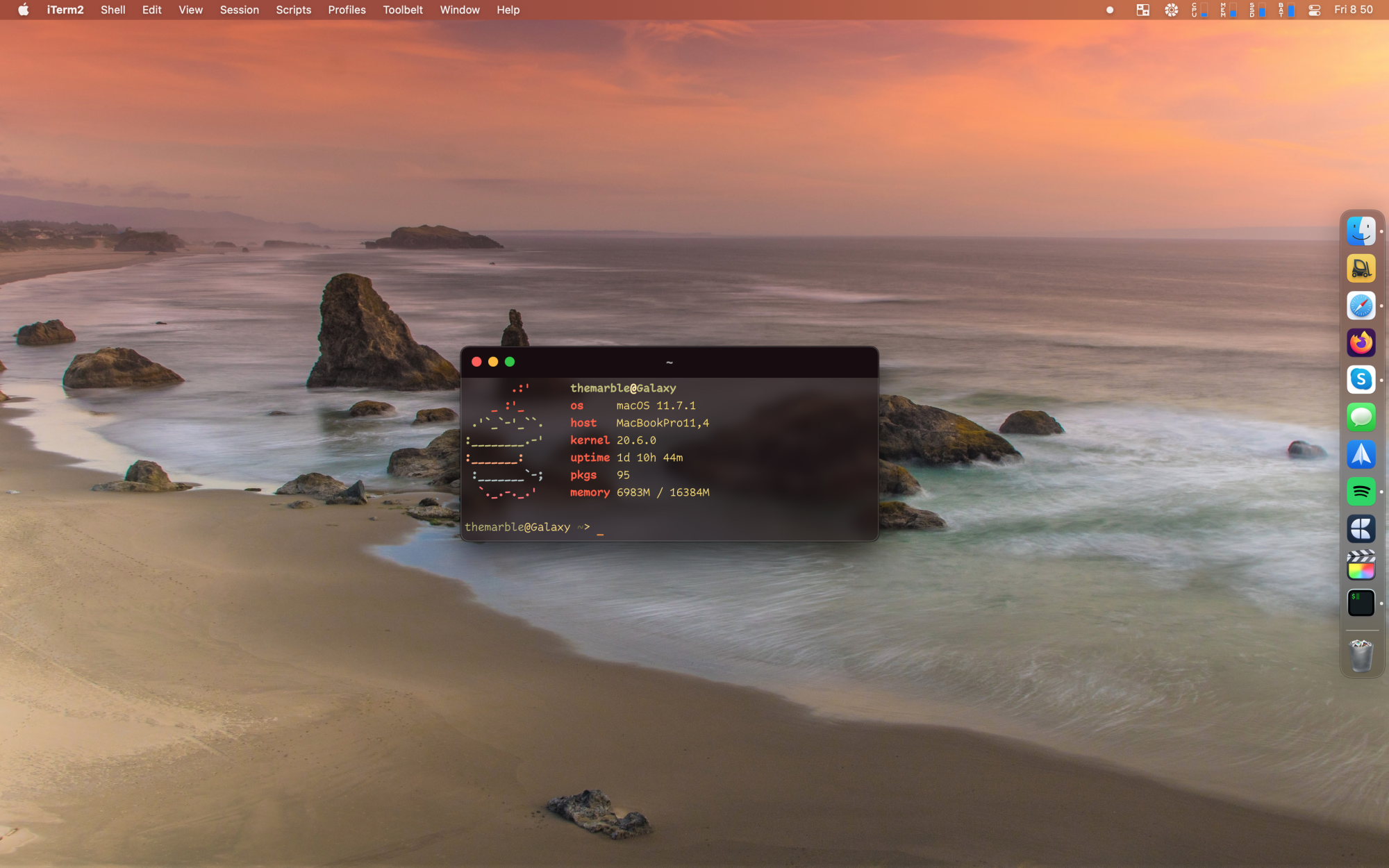Click the clock showing Fri 8 50
1389x868 pixels.
1353,10
